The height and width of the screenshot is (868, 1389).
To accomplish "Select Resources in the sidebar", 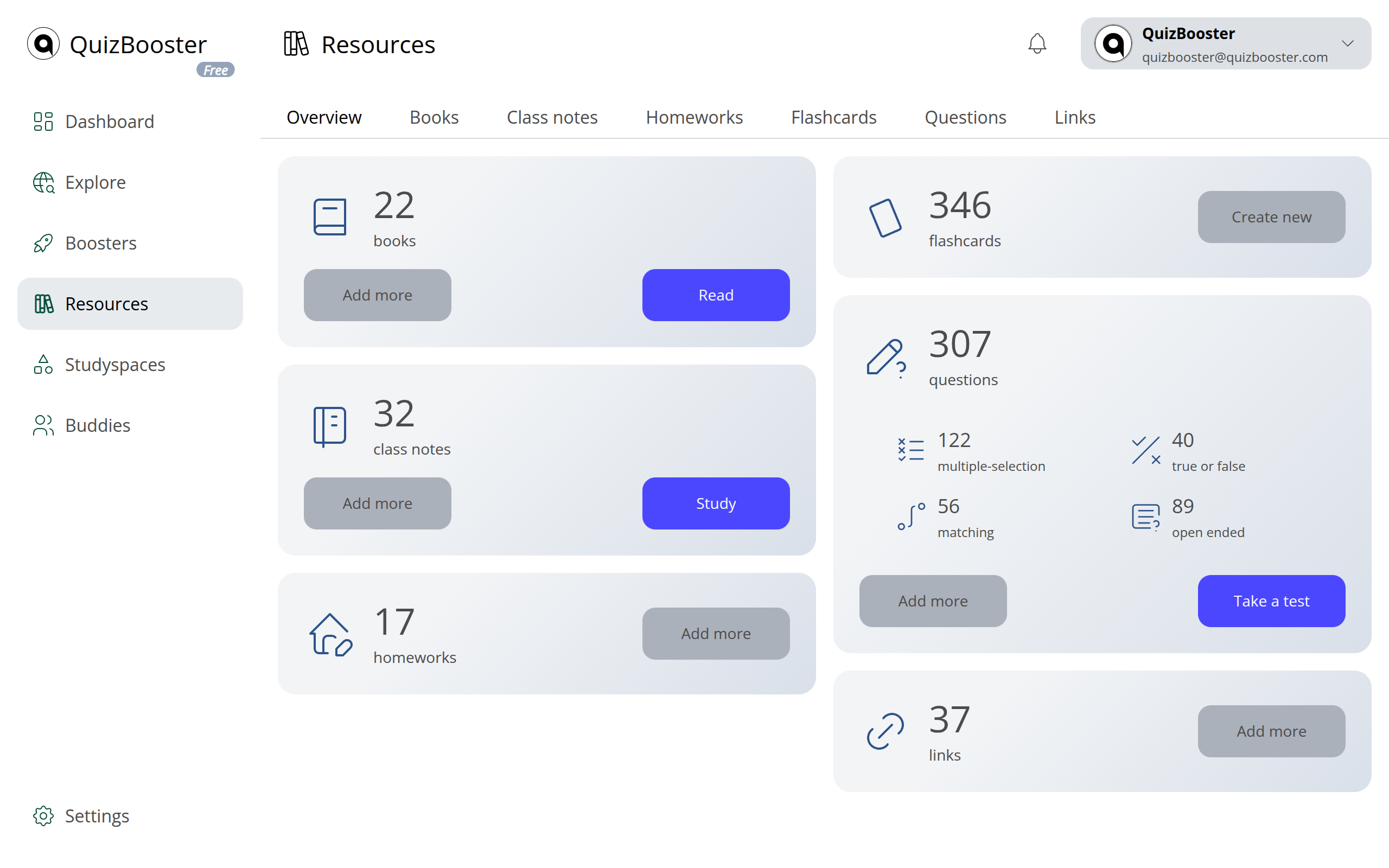I will [x=130, y=304].
